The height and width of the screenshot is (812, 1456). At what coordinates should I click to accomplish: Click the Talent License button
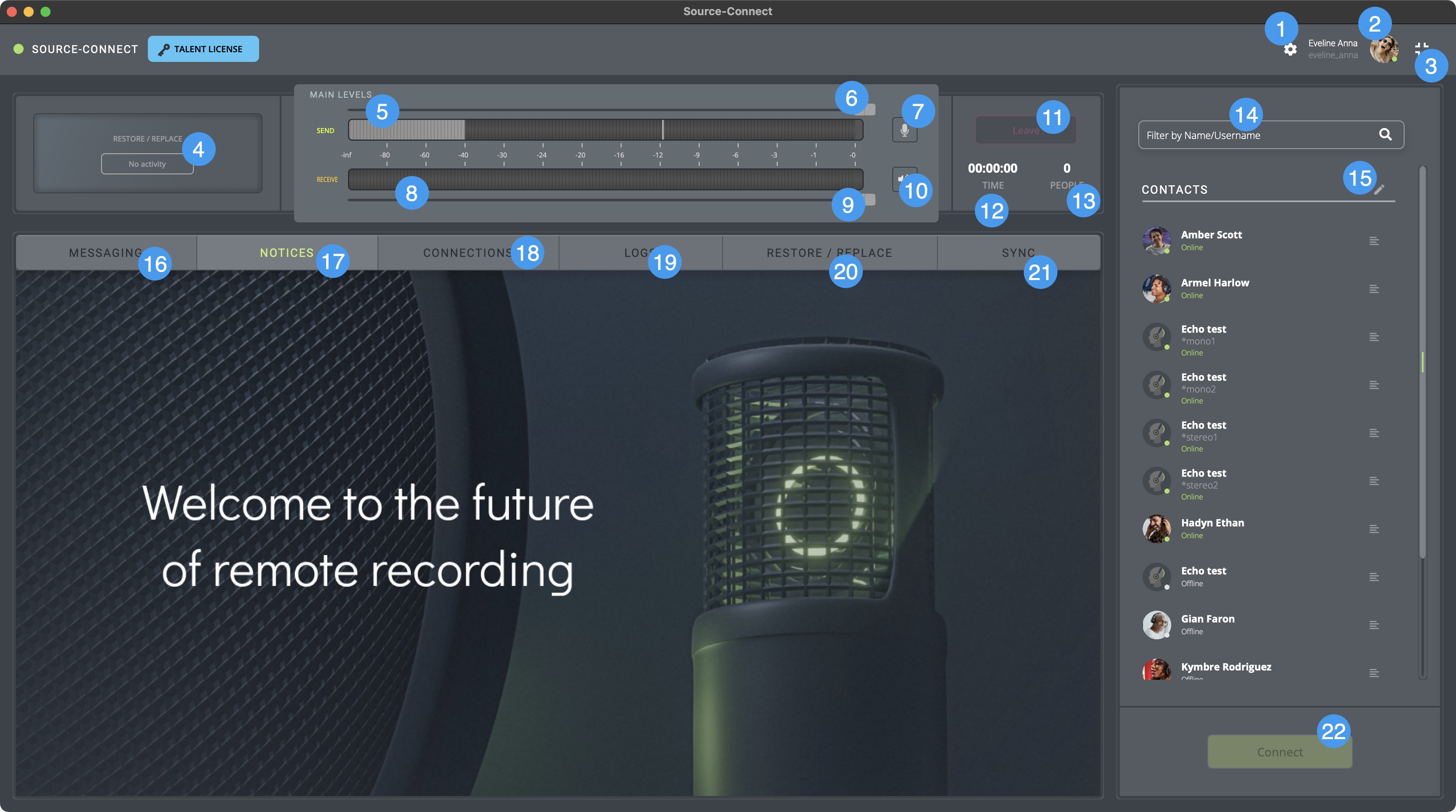click(x=203, y=49)
